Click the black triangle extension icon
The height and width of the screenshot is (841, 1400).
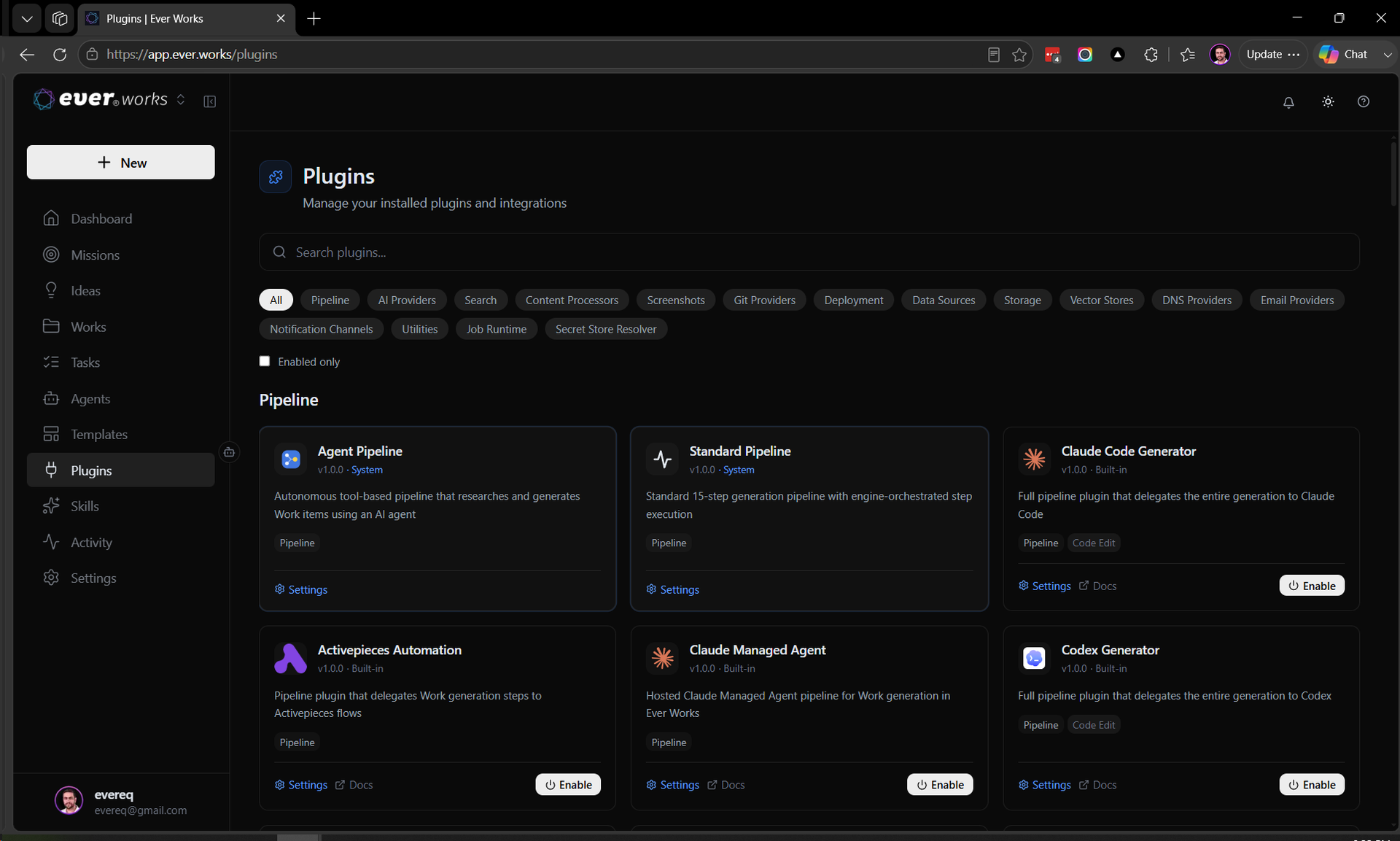click(1118, 55)
